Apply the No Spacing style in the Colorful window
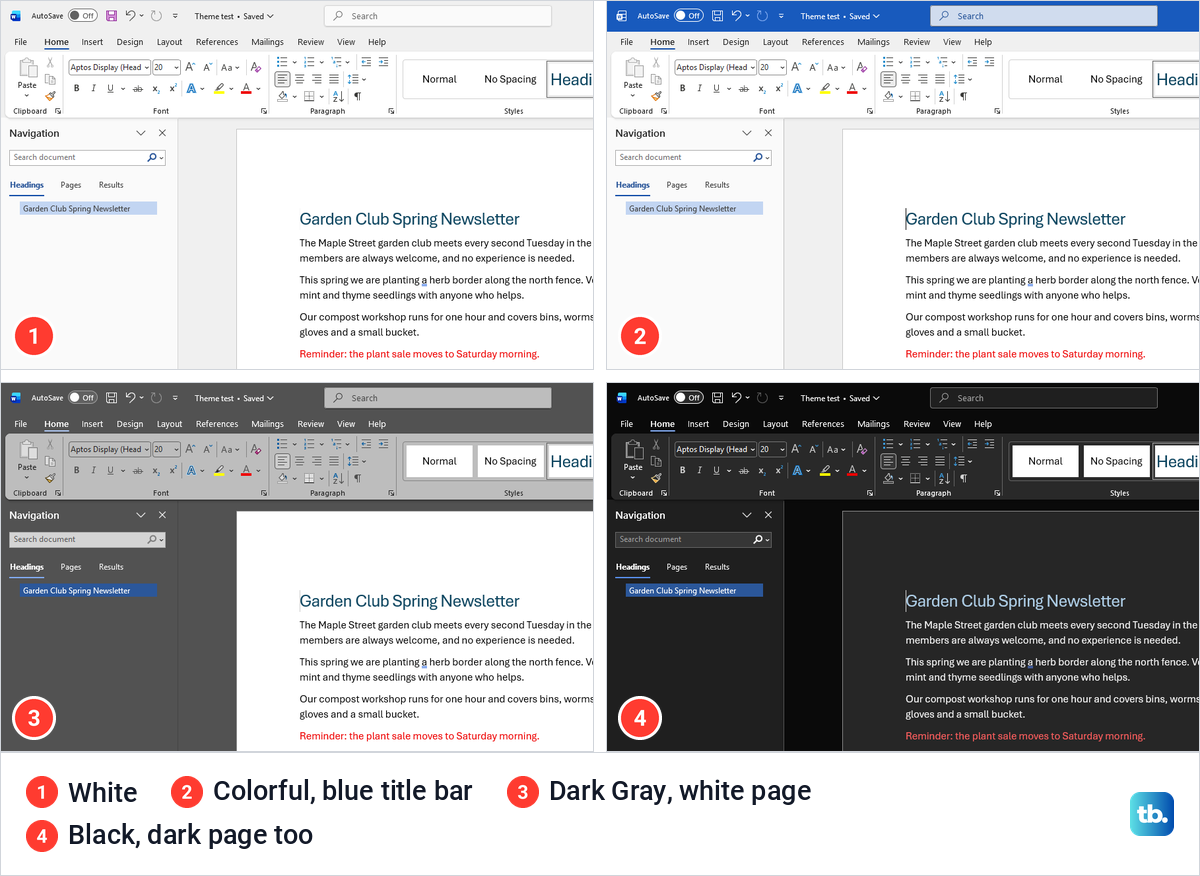Image resolution: width=1200 pixels, height=876 pixels. click(1116, 79)
